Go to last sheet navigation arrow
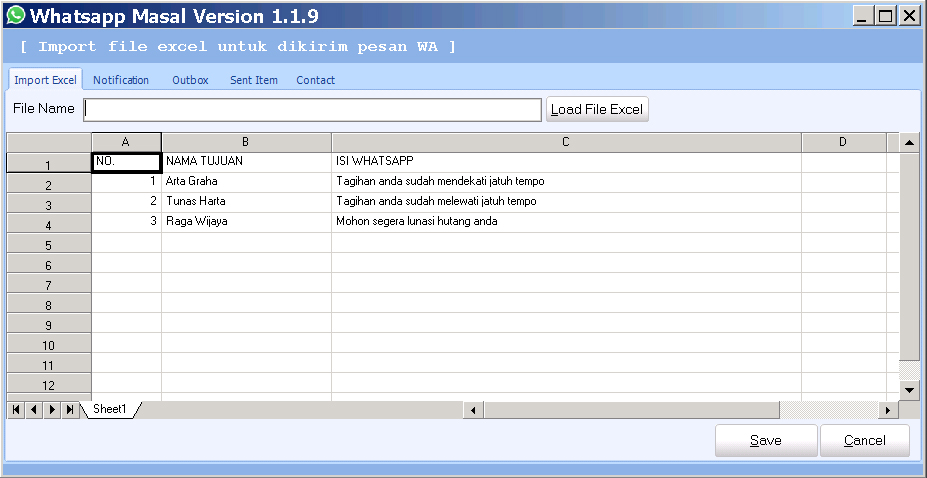927x478 pixels. pos(70,409)
